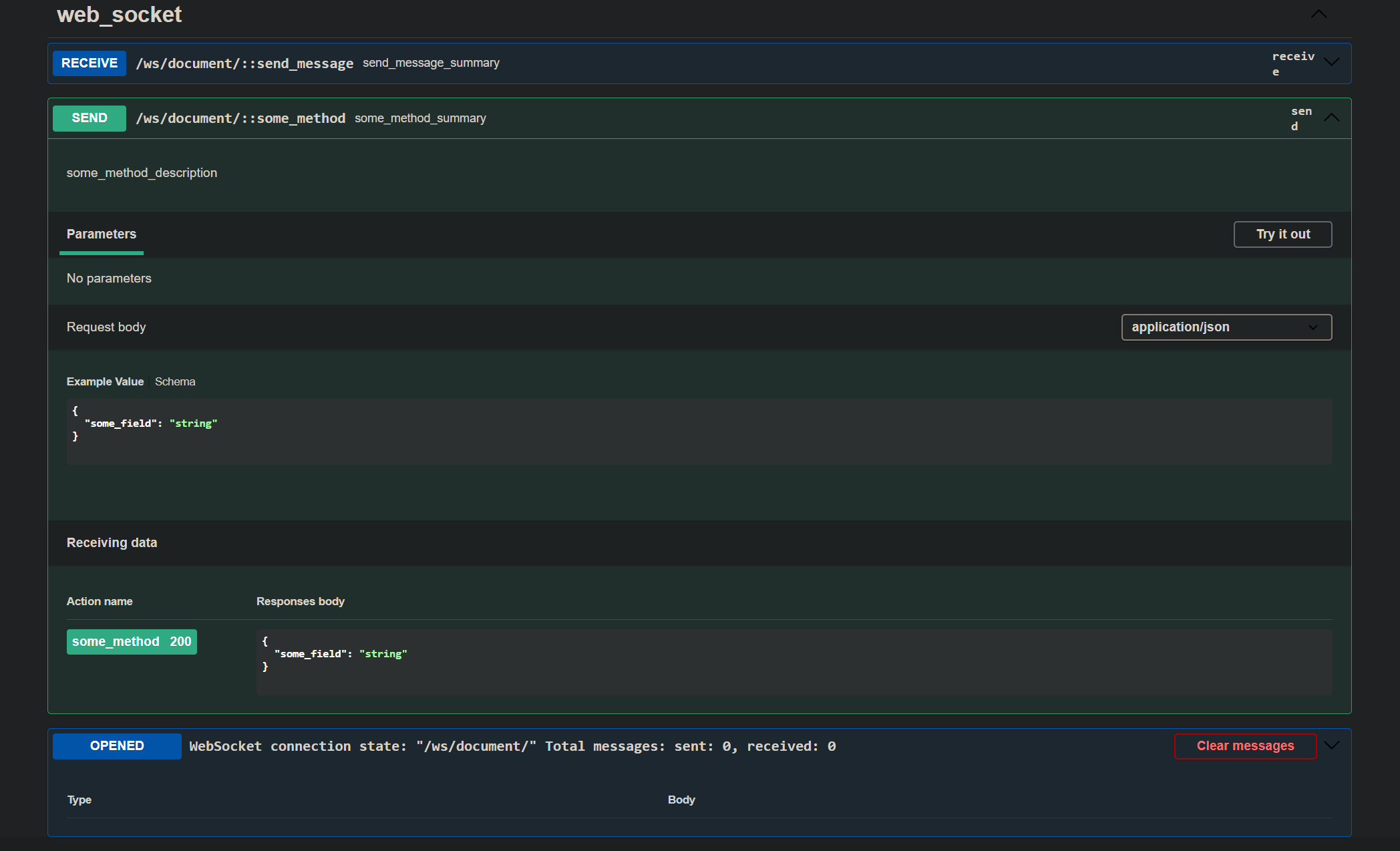Click the /ws/document/::send_message path link
This screenshot has height=851, width=1400.
click(x=244, y=63)
